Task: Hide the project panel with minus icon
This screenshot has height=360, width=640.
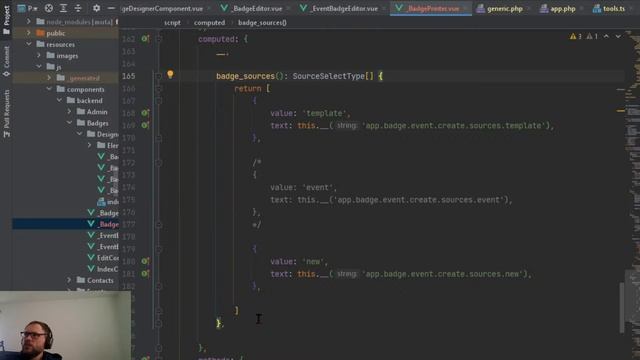Action: pyautogui.click(x=111, y=8)
